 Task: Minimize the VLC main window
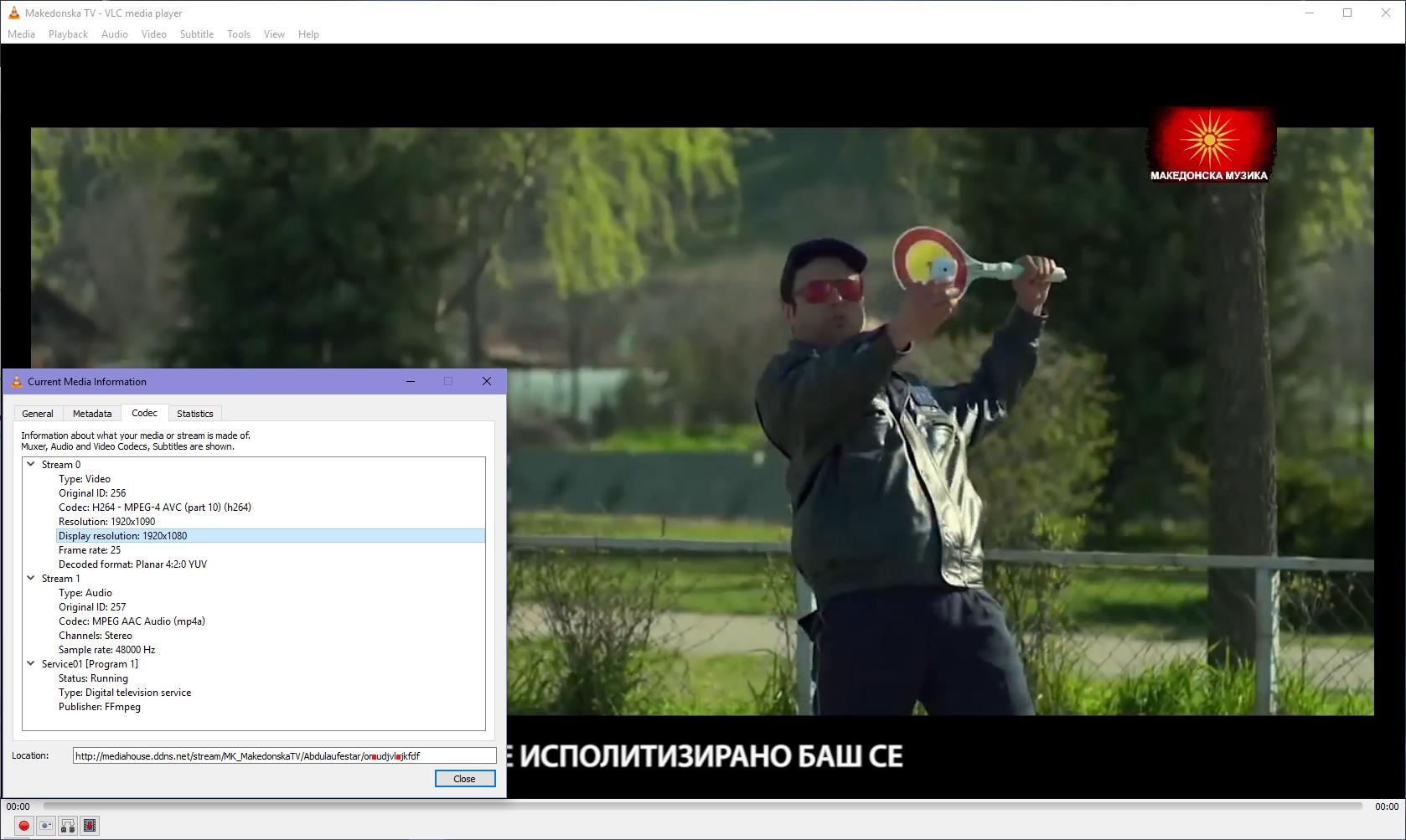1310,13
